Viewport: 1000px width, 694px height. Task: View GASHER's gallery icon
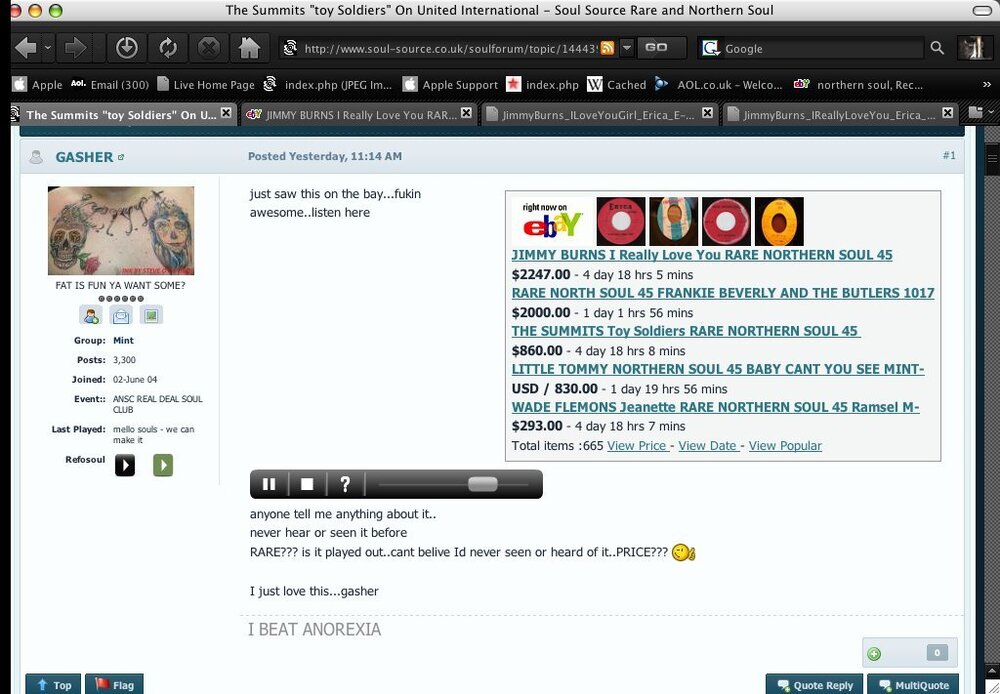tap(151, 315)
